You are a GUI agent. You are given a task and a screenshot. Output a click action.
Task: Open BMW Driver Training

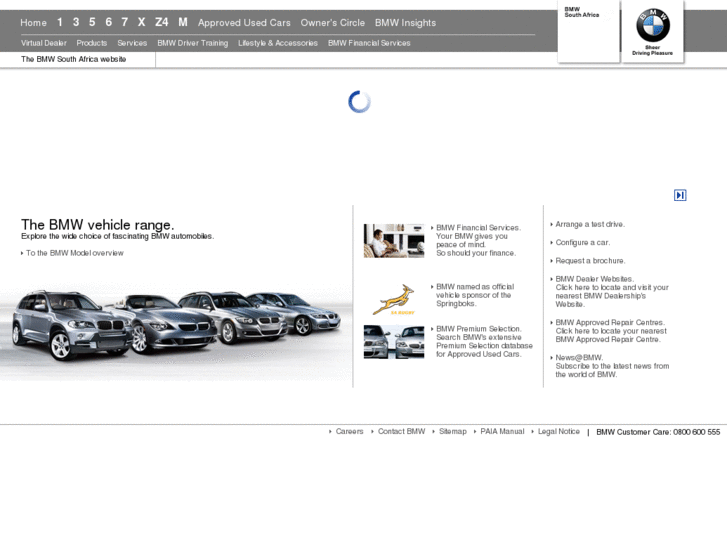pyautogui.click(x=192, y=43)
